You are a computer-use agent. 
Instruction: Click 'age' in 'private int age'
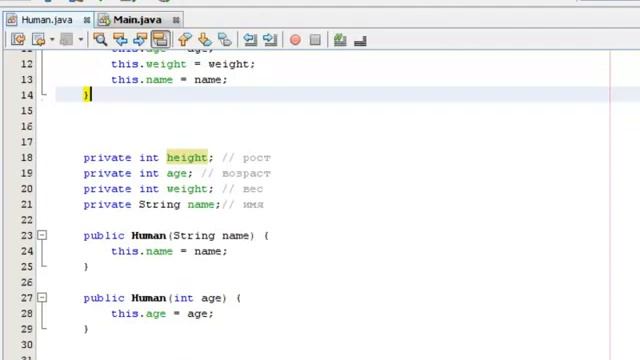tap(176, 173)
